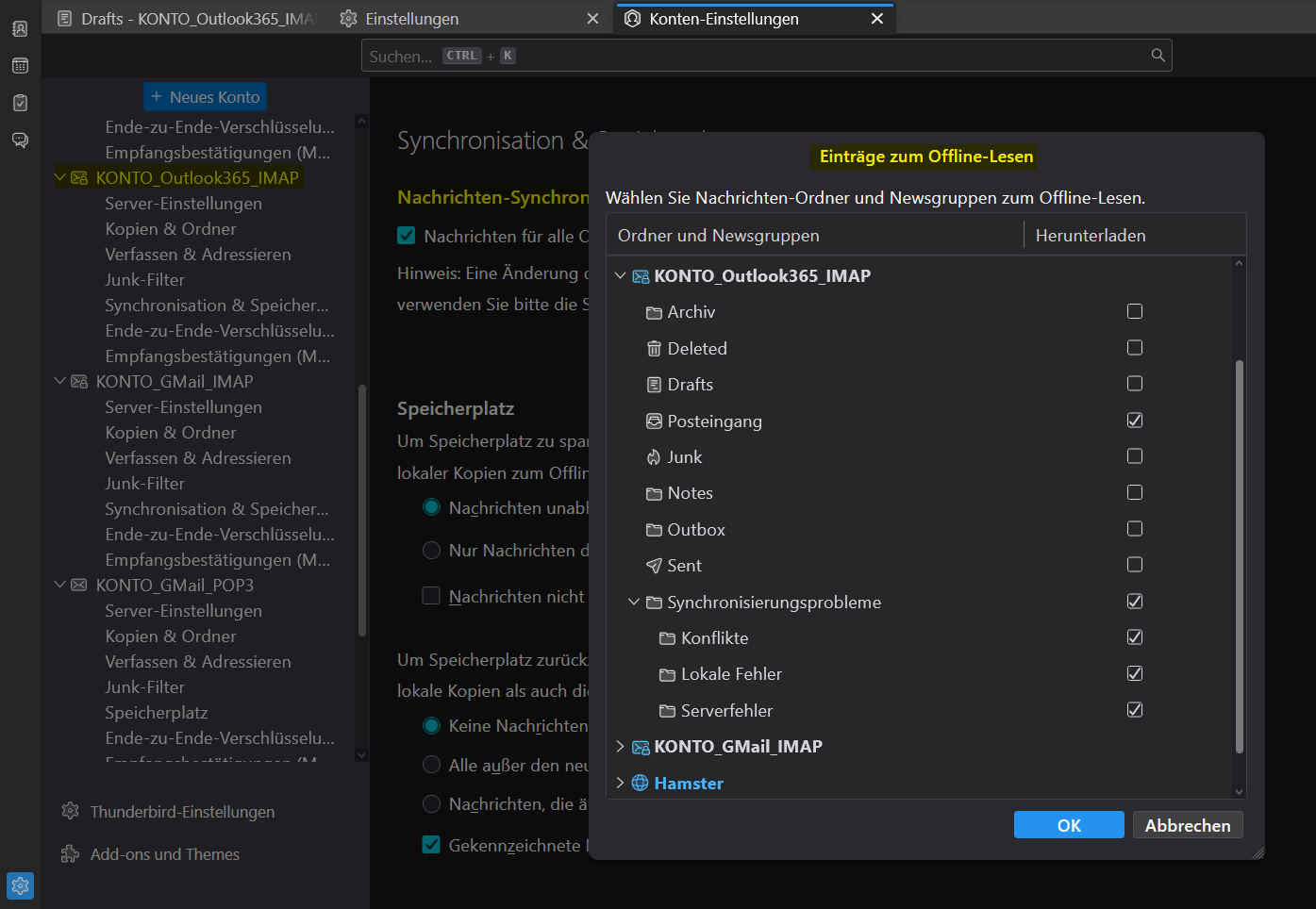Click the folder list vertical scrollbar
Viewport: 1316px width, 909px height.
(1239, 556)
